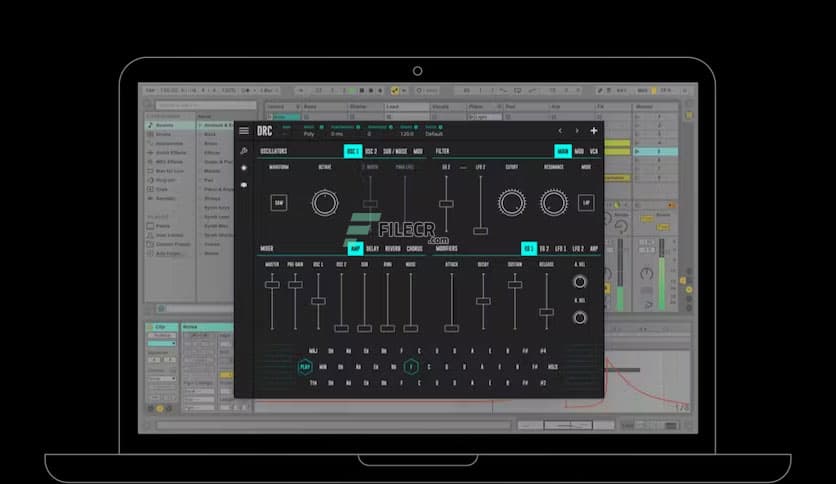Image resolution: width=836 pixels, height=484 pixels.
Task: Click the Resonance knob
Action: 553,203
